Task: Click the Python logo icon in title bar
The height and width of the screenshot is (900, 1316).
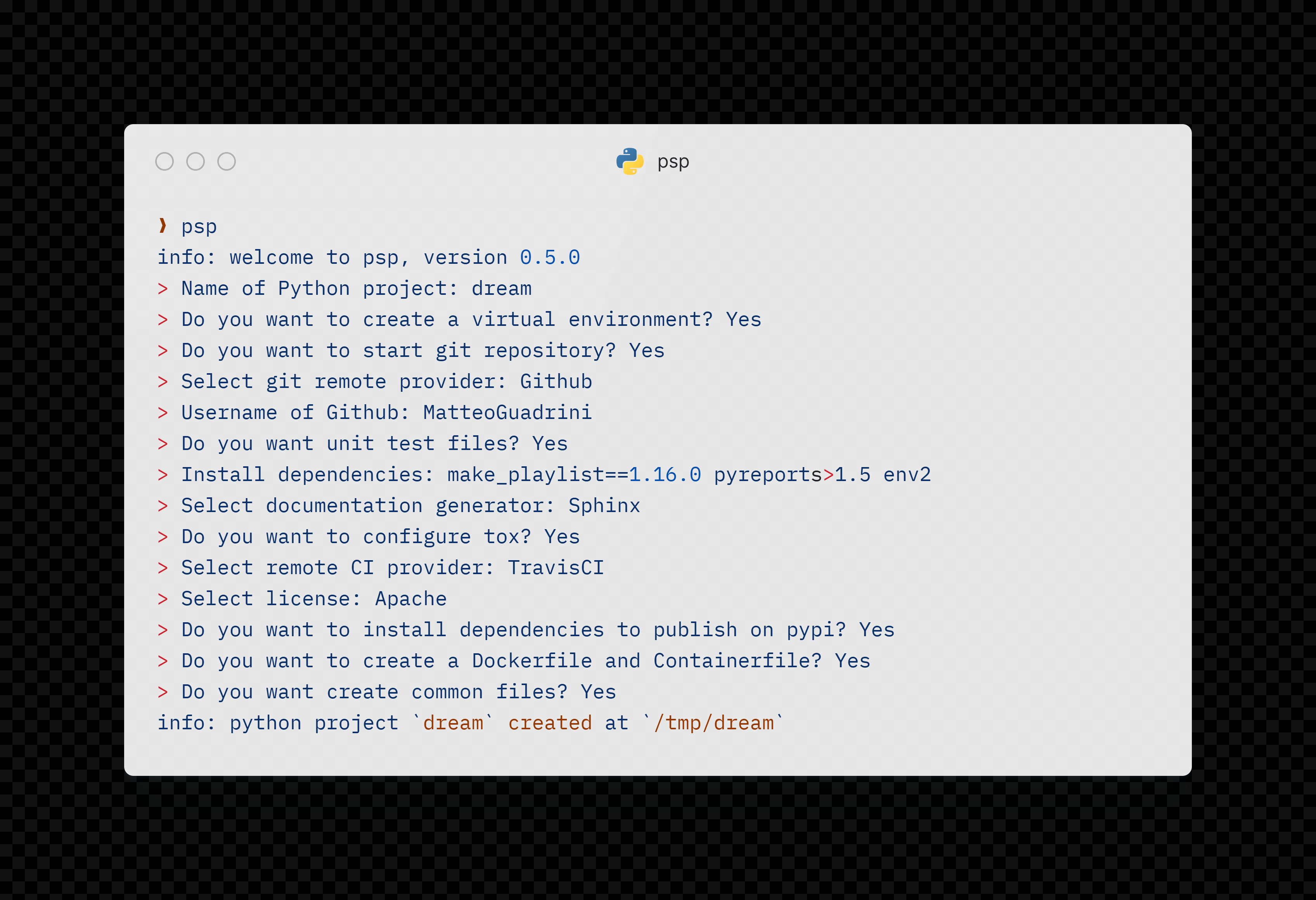Action: coord(630,161)
